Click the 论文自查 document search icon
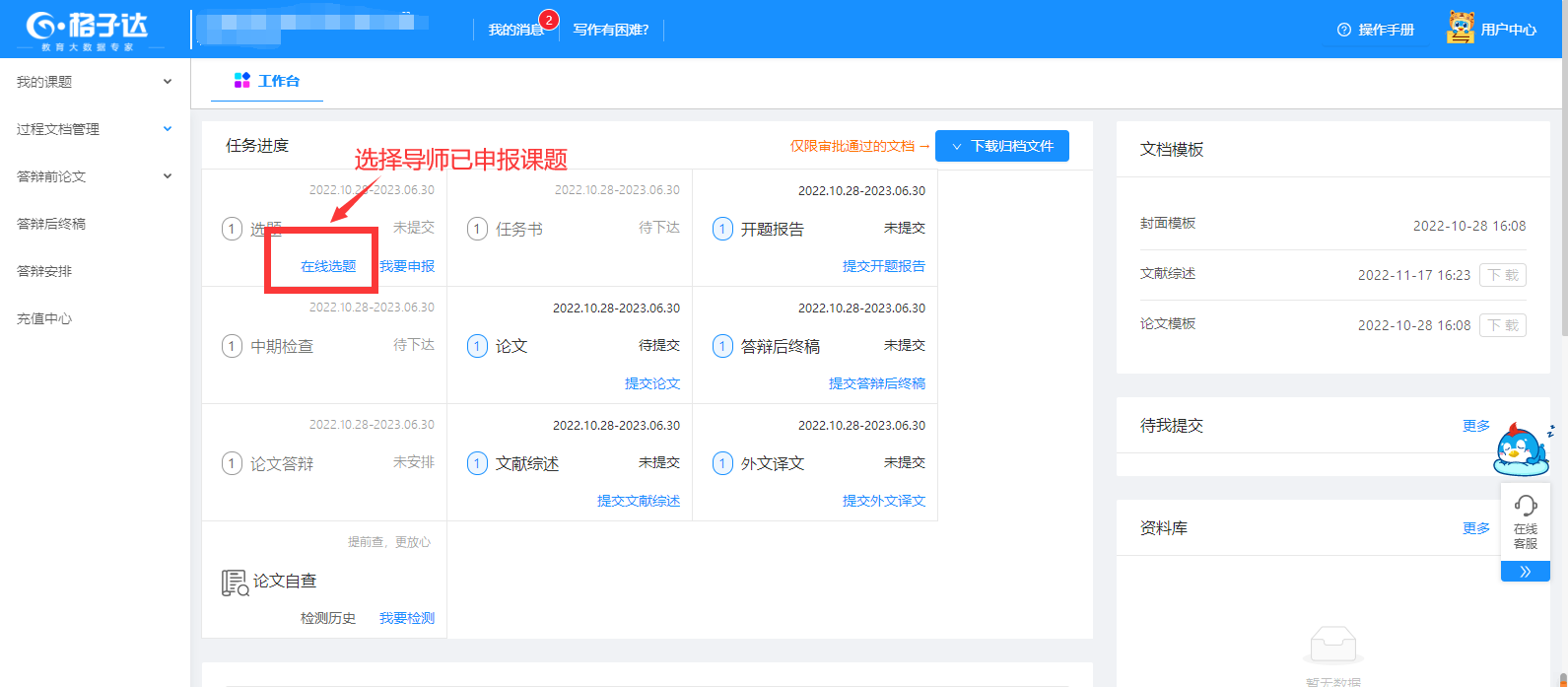Image resolution: width=1568 pixels, height=687 pixels. click(x=235, y=583)
